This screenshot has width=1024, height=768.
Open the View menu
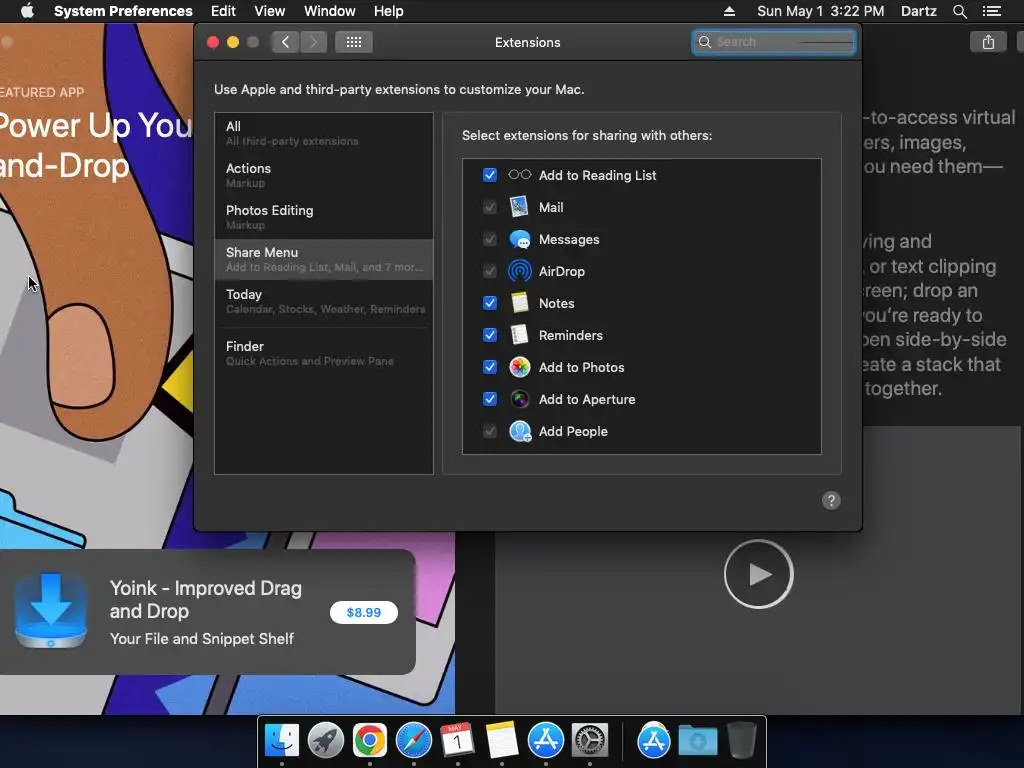coord(270,11)
